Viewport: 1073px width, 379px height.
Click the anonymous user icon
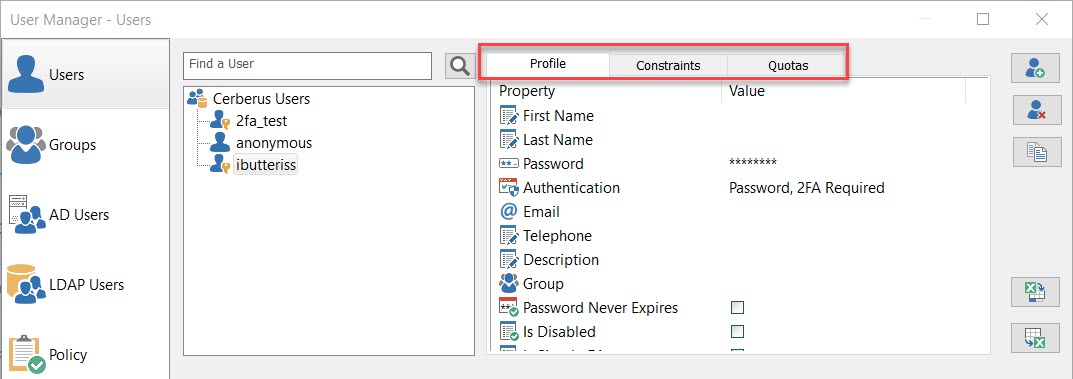click(220, 142)
